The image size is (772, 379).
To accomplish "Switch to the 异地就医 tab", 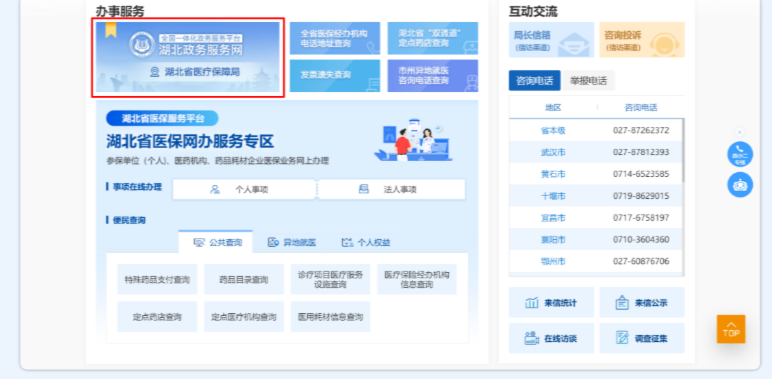I will pyautogui.click(x=291, y=242).
